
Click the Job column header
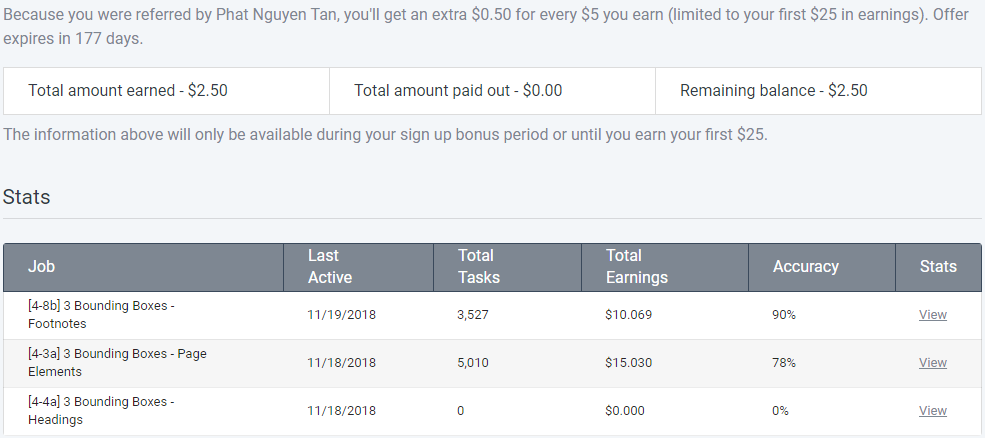pyautogui.click(x=41, y=267)
